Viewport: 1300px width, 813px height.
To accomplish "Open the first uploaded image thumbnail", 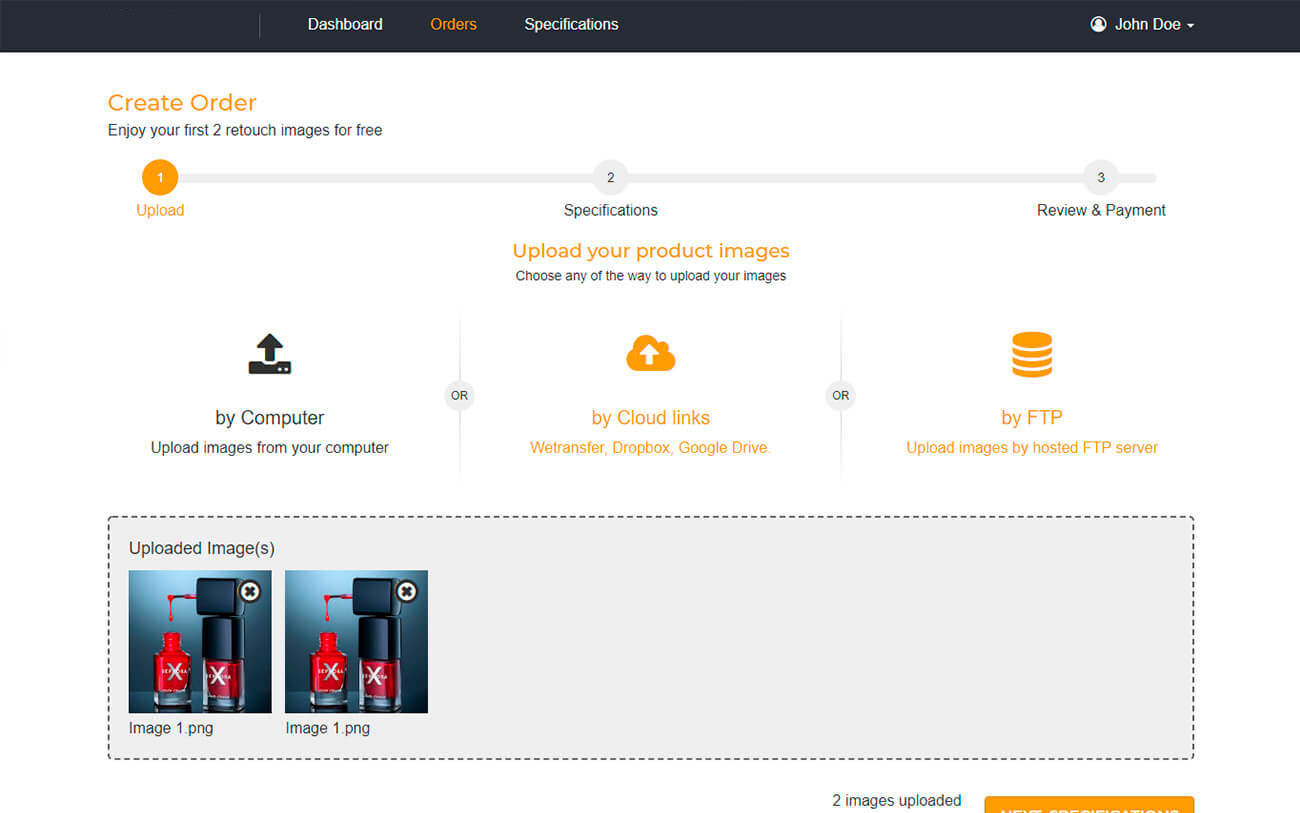I will (200, 641).
